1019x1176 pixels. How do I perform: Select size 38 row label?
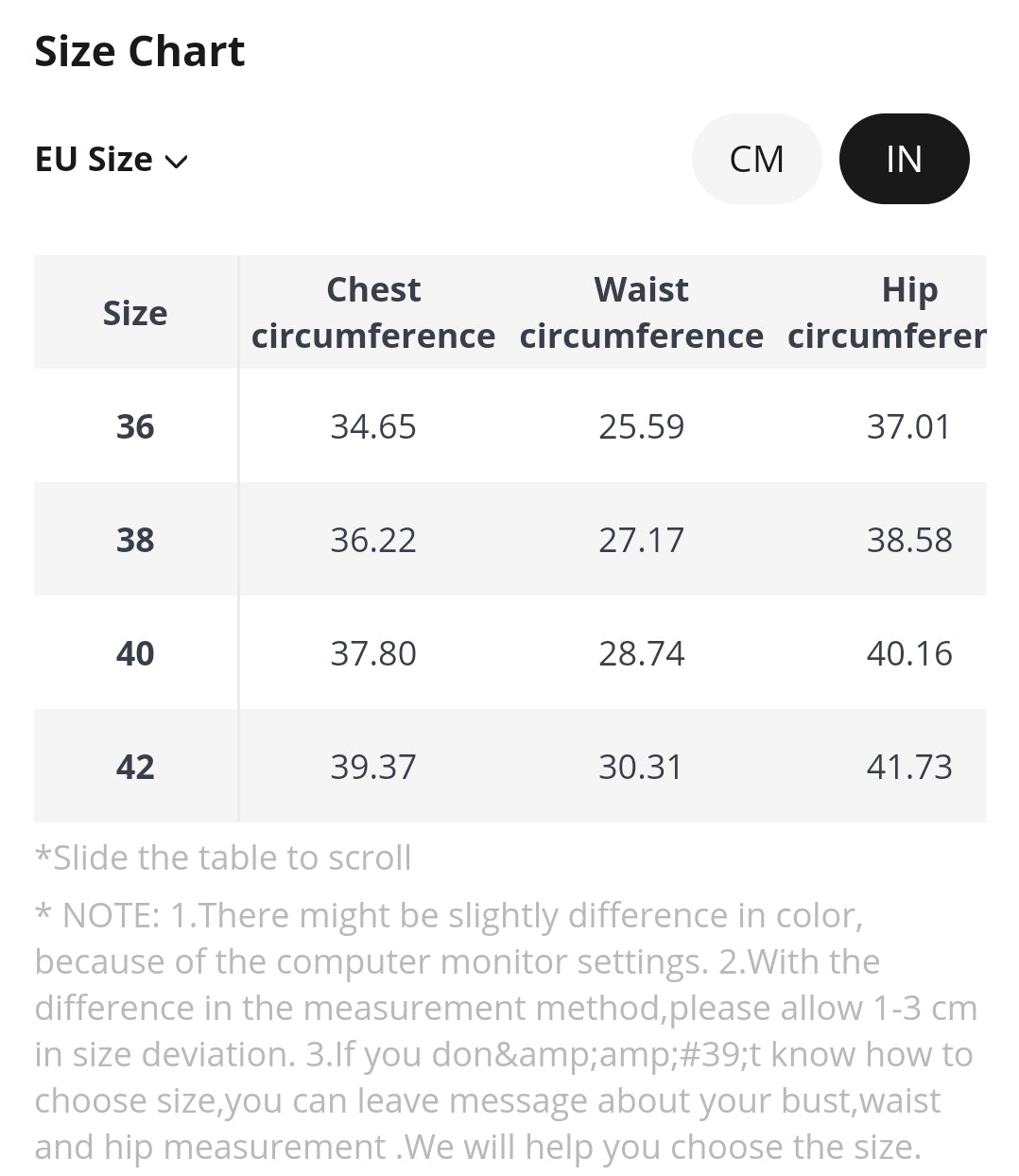pyautogui.click(x=135, y=540)
